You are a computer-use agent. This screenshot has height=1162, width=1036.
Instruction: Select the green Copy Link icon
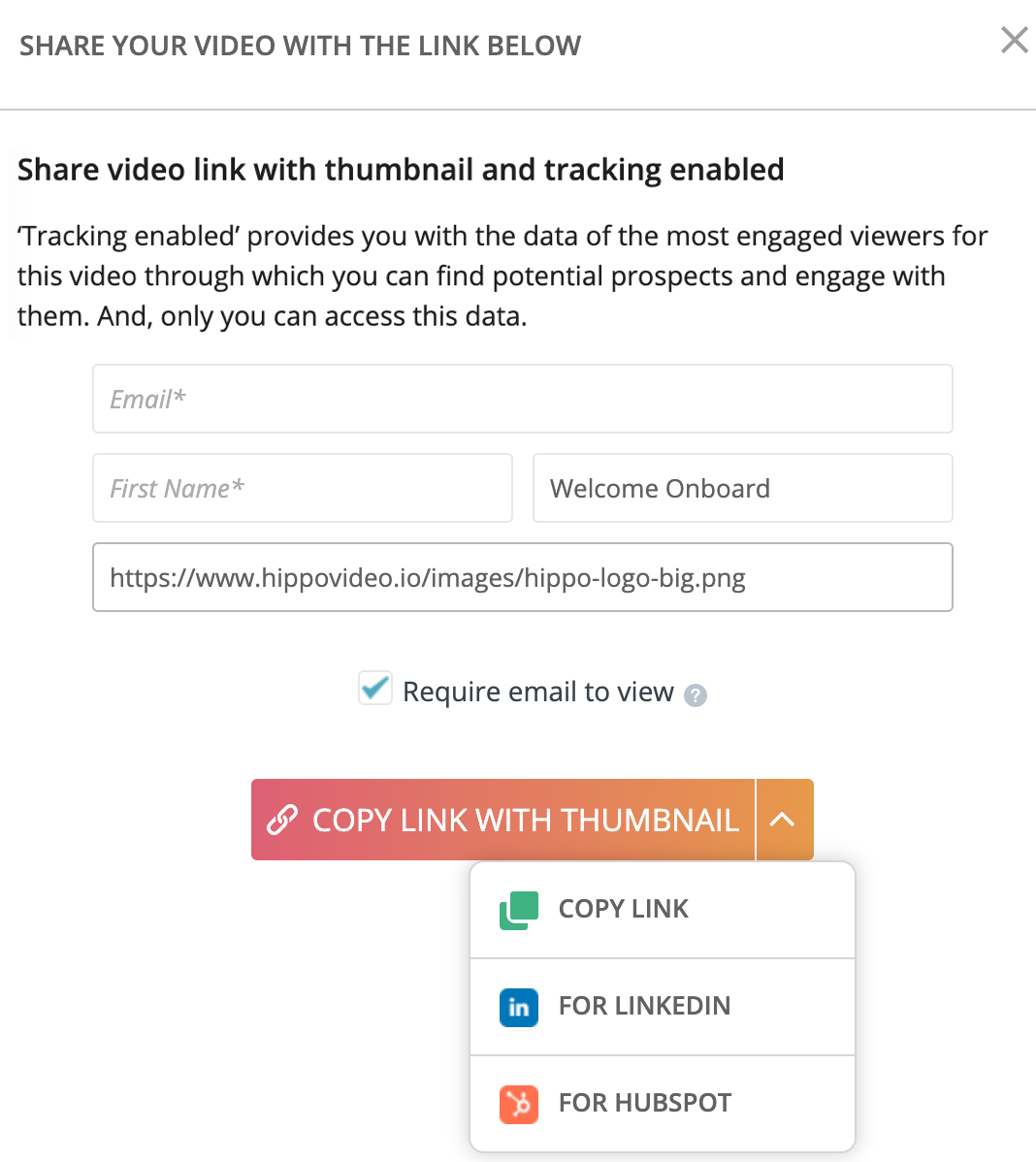click(520, 910)
